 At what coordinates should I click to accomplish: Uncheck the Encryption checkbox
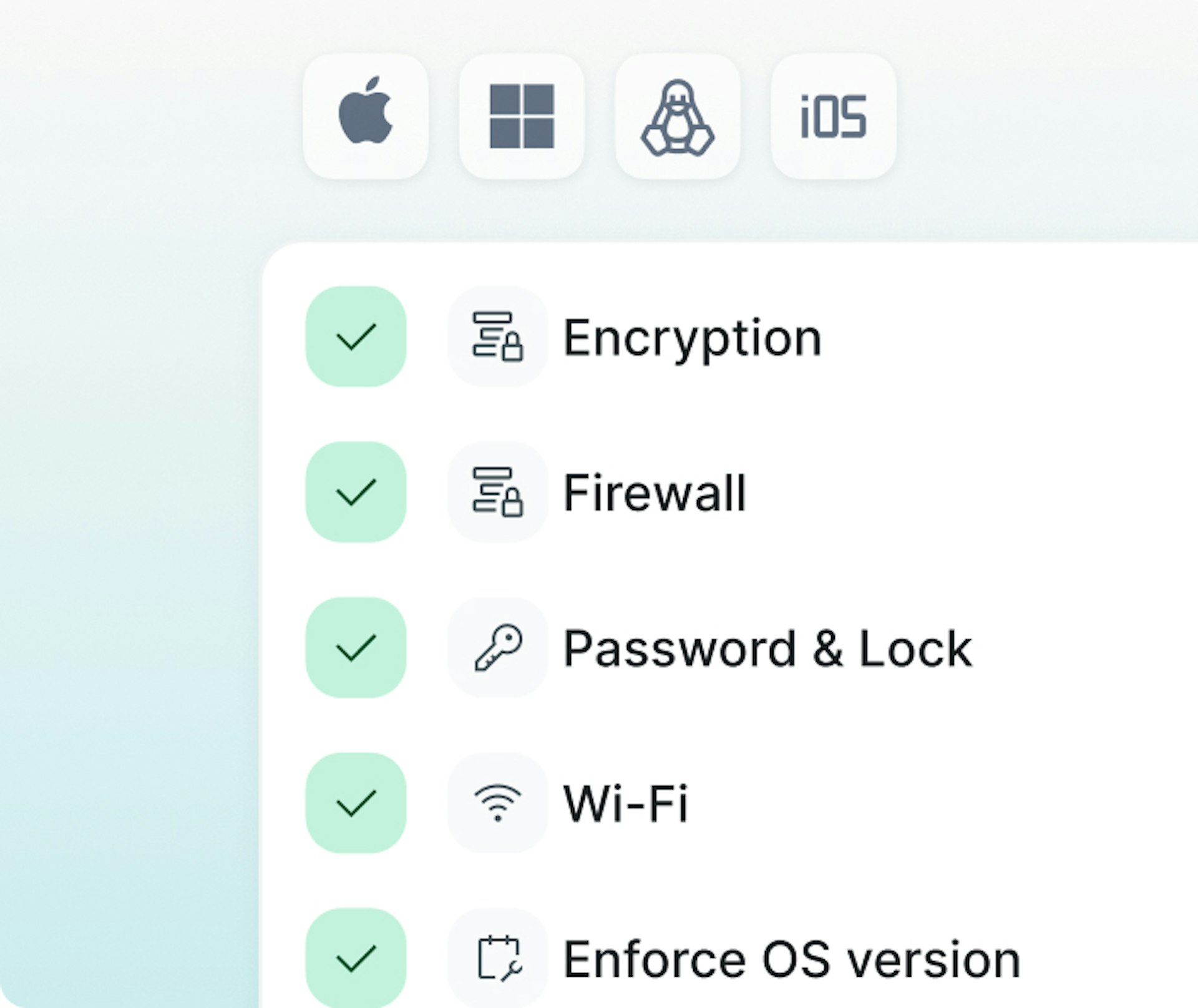[356, 336]
